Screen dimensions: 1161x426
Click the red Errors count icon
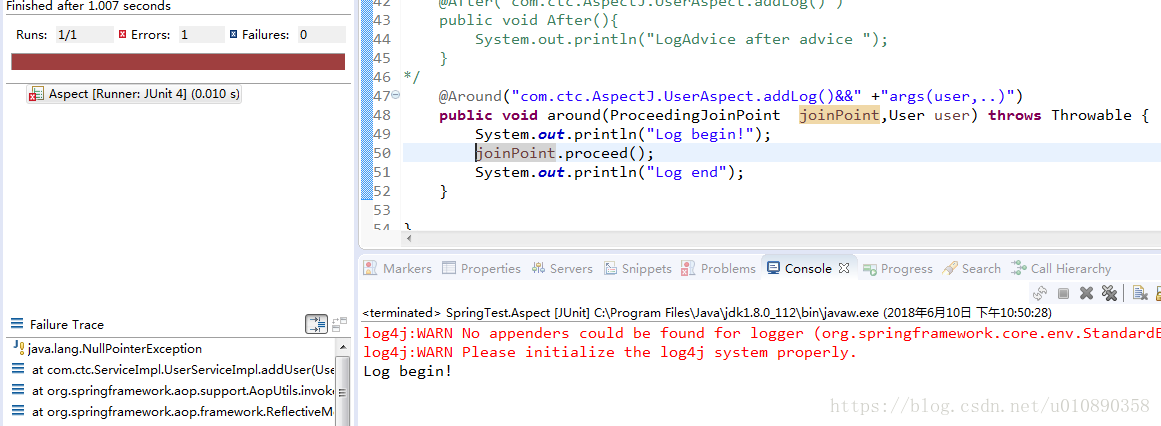click(x=122, y=34)
